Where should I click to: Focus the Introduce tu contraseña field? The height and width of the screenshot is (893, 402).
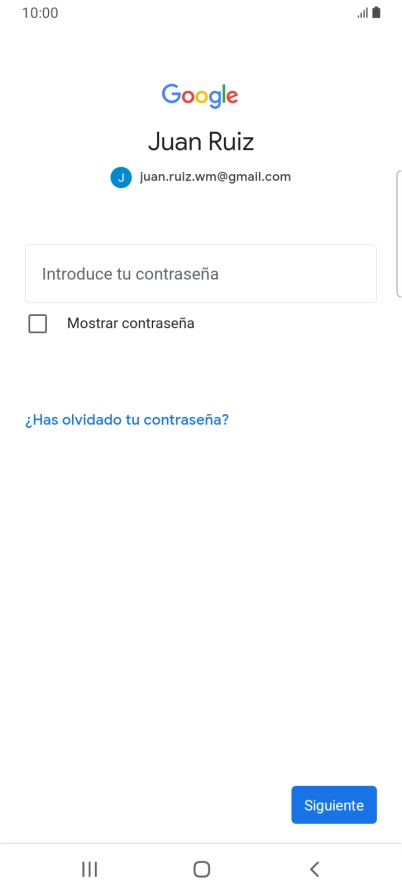tap(201, 274)
